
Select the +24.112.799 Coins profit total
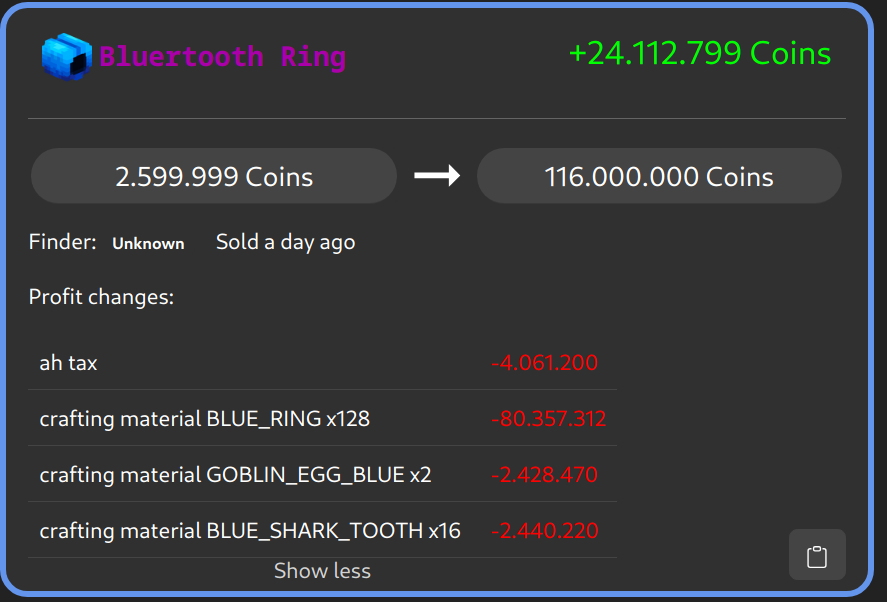(x=699, y=53)
